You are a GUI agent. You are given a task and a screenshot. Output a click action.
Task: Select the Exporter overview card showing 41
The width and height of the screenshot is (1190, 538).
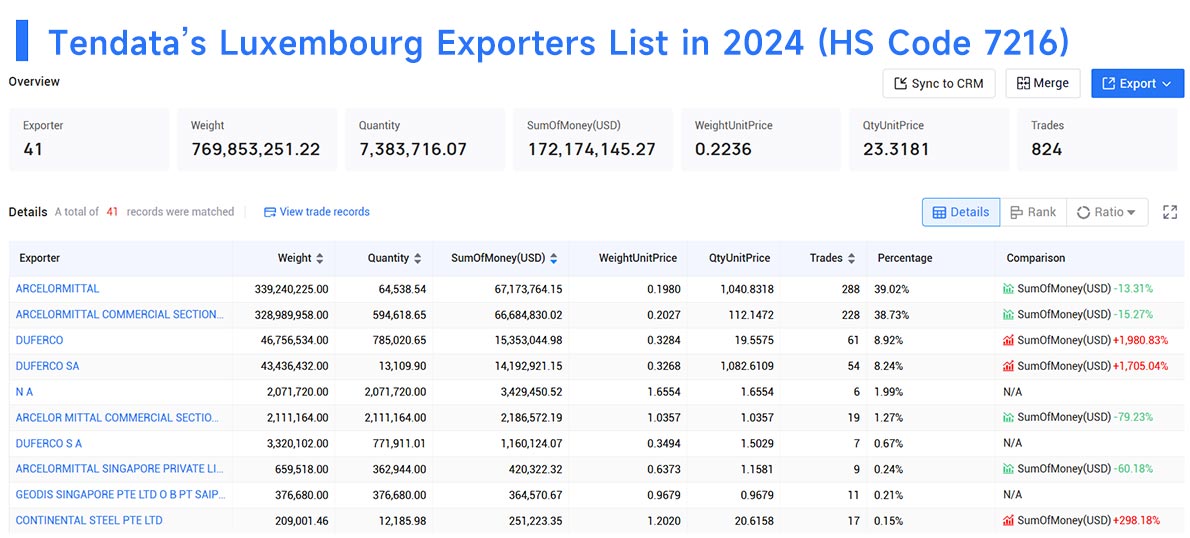89,139
